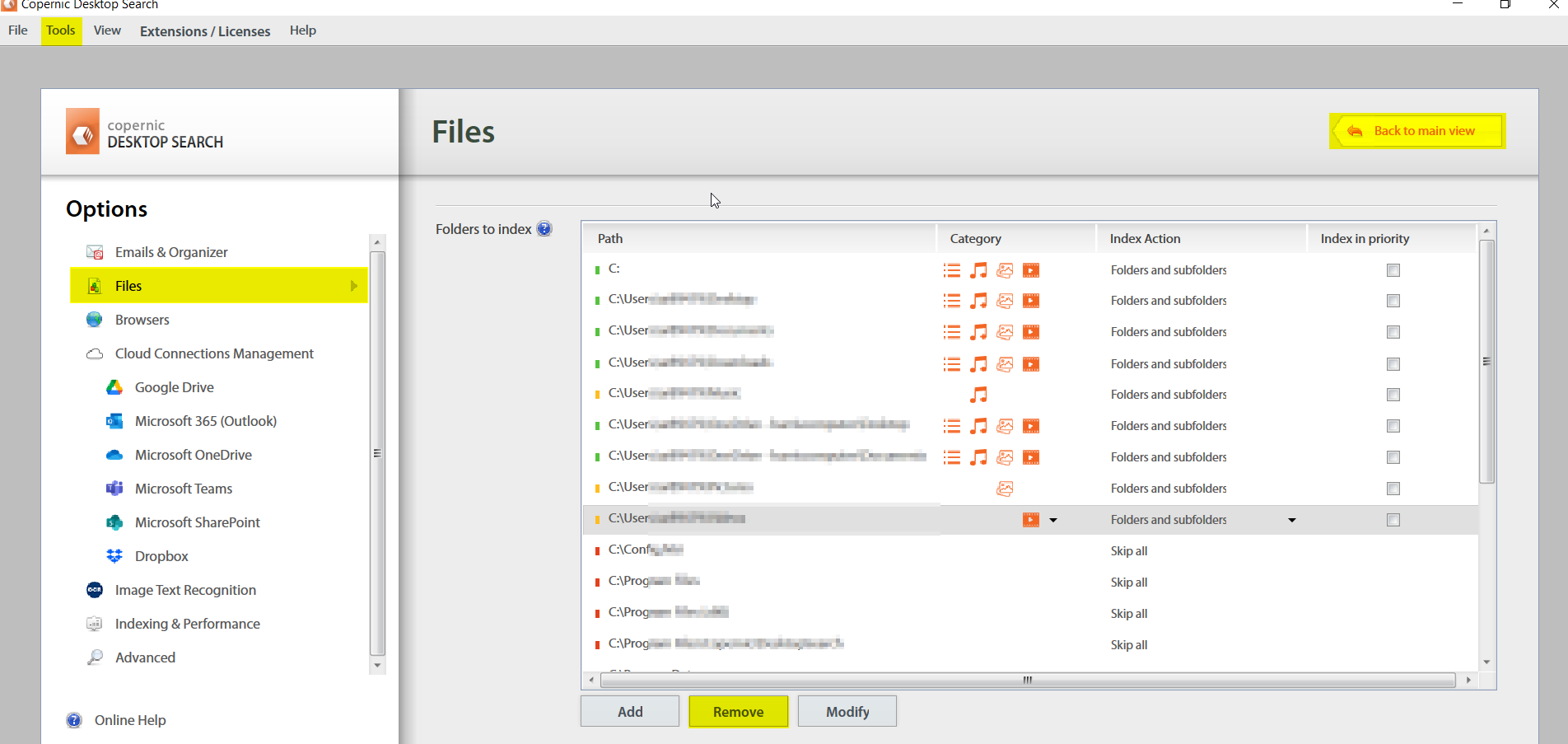Image resolution: width=1568 pixels, height=744 pixels.
Task: Click the Modify button
Action: click(847, 712)
